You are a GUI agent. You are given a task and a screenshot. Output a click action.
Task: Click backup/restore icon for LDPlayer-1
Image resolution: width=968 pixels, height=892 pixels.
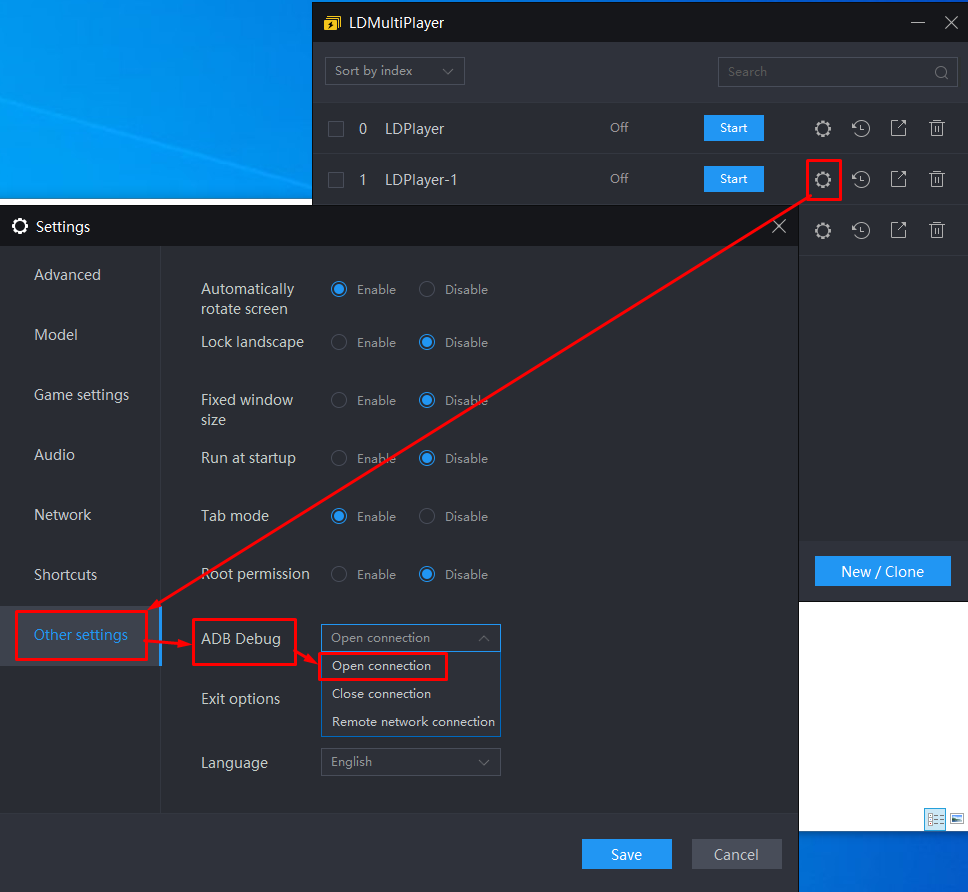[861, 180]
